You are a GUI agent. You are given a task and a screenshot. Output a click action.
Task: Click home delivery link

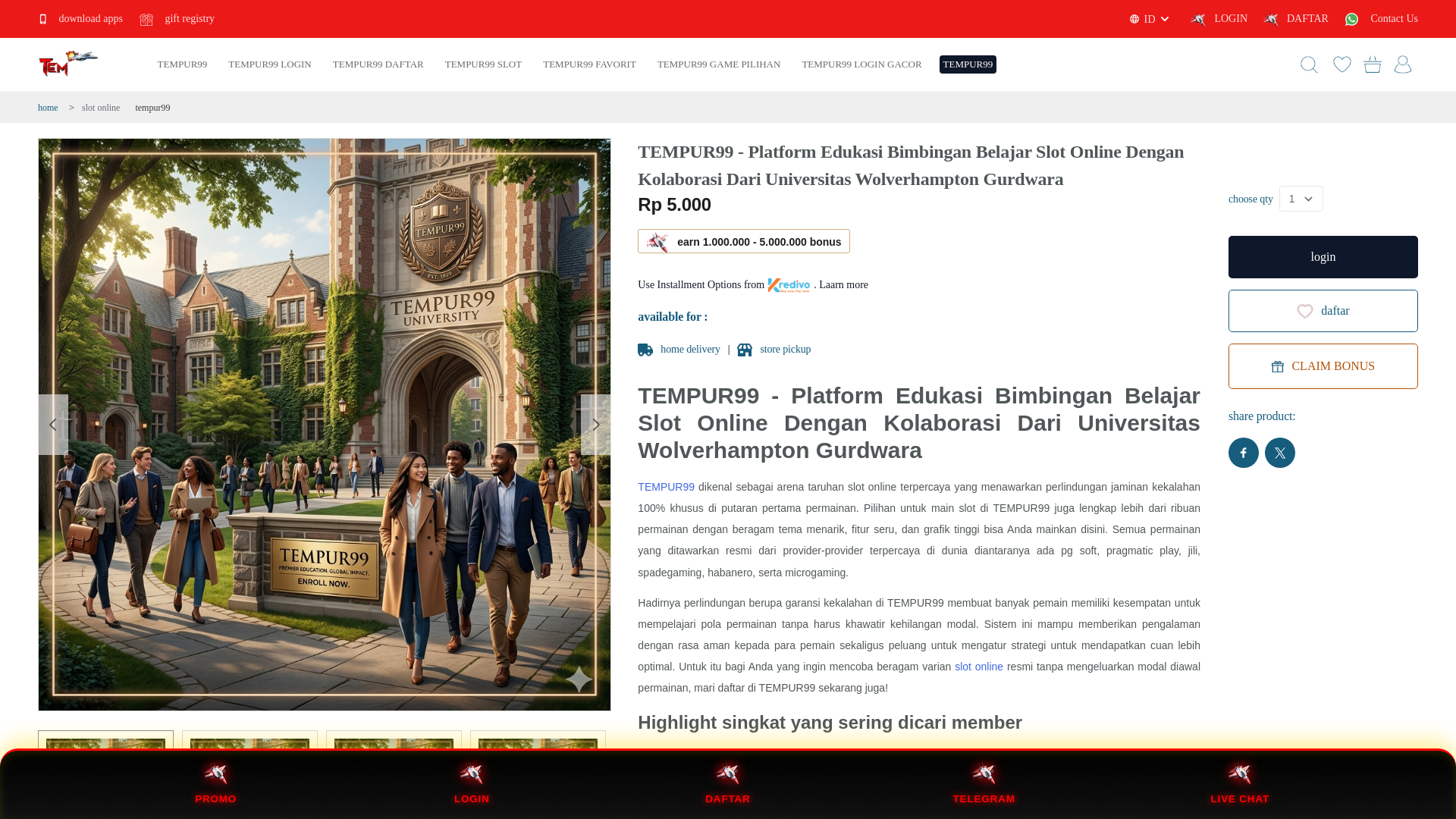(690, 350)
